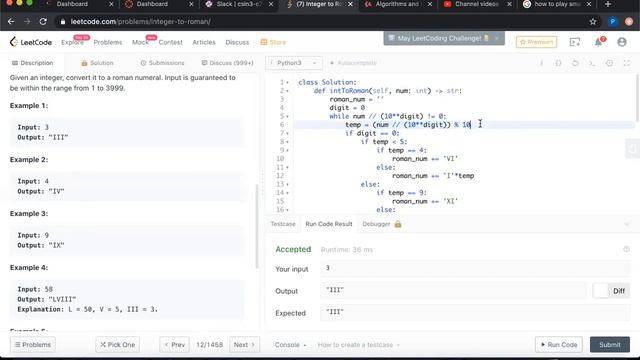Close the Slack browser tab
640x360 pixels.
pos(271,4)
